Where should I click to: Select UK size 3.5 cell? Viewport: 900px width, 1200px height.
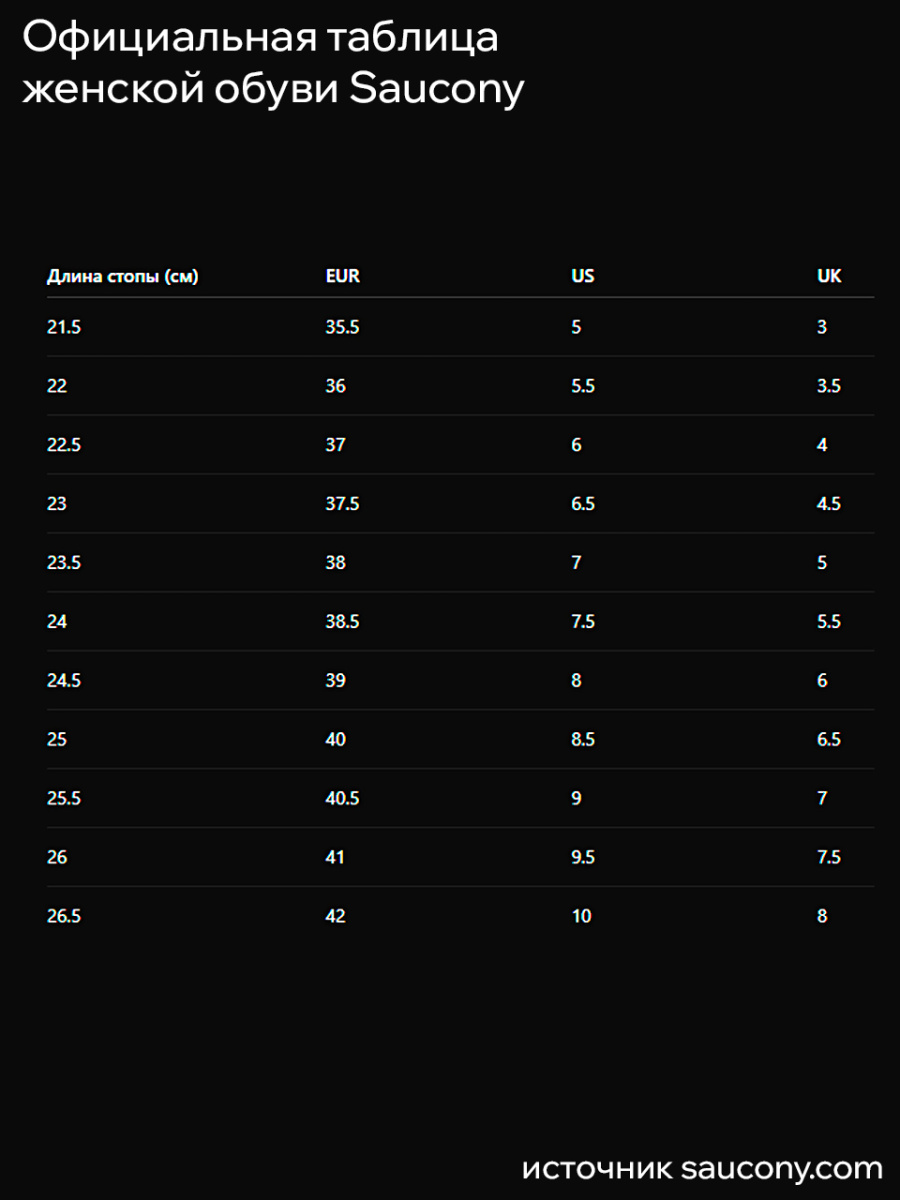[x=828, y=386]
